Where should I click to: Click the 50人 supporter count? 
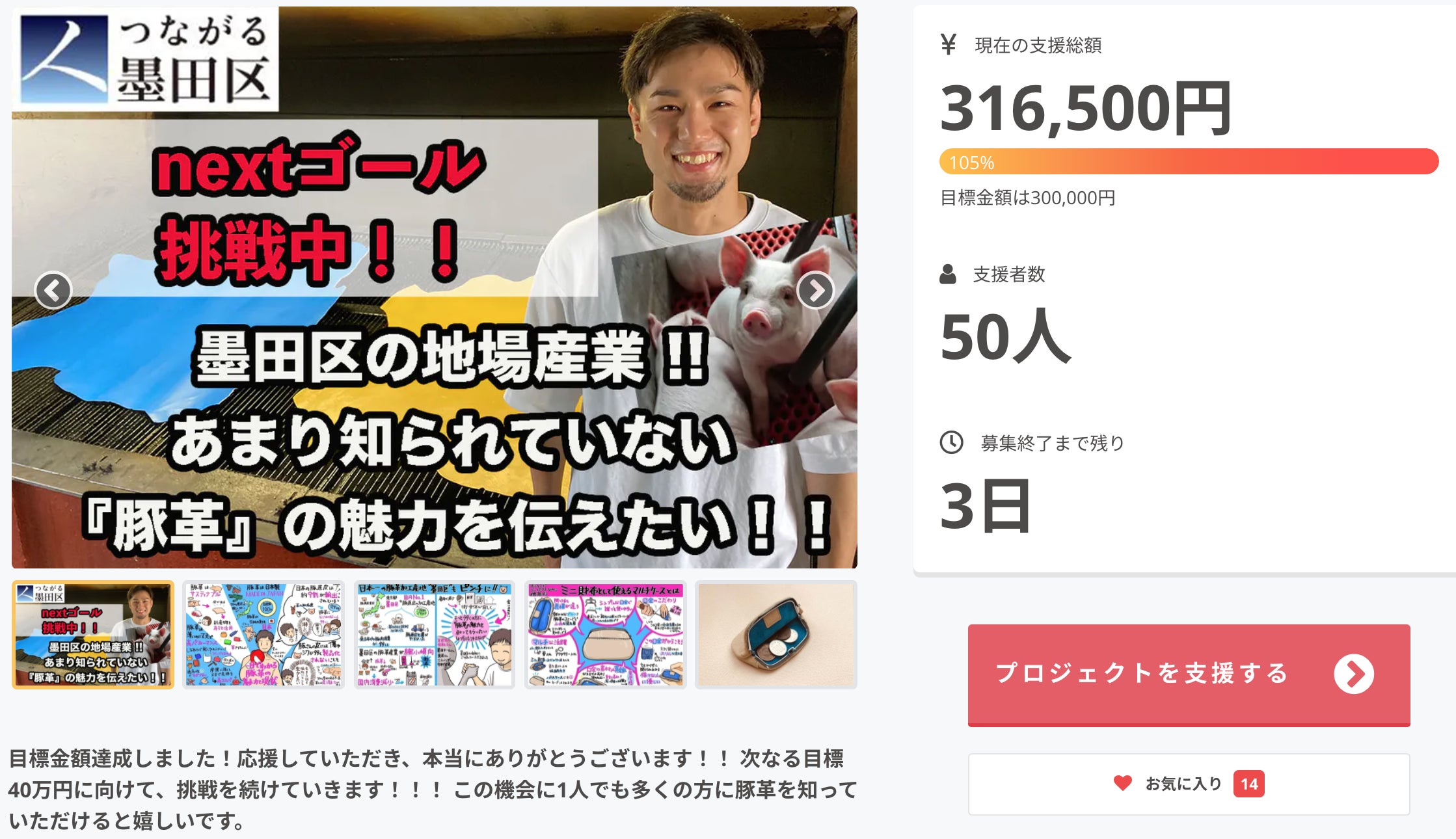tap(1005, 337)
